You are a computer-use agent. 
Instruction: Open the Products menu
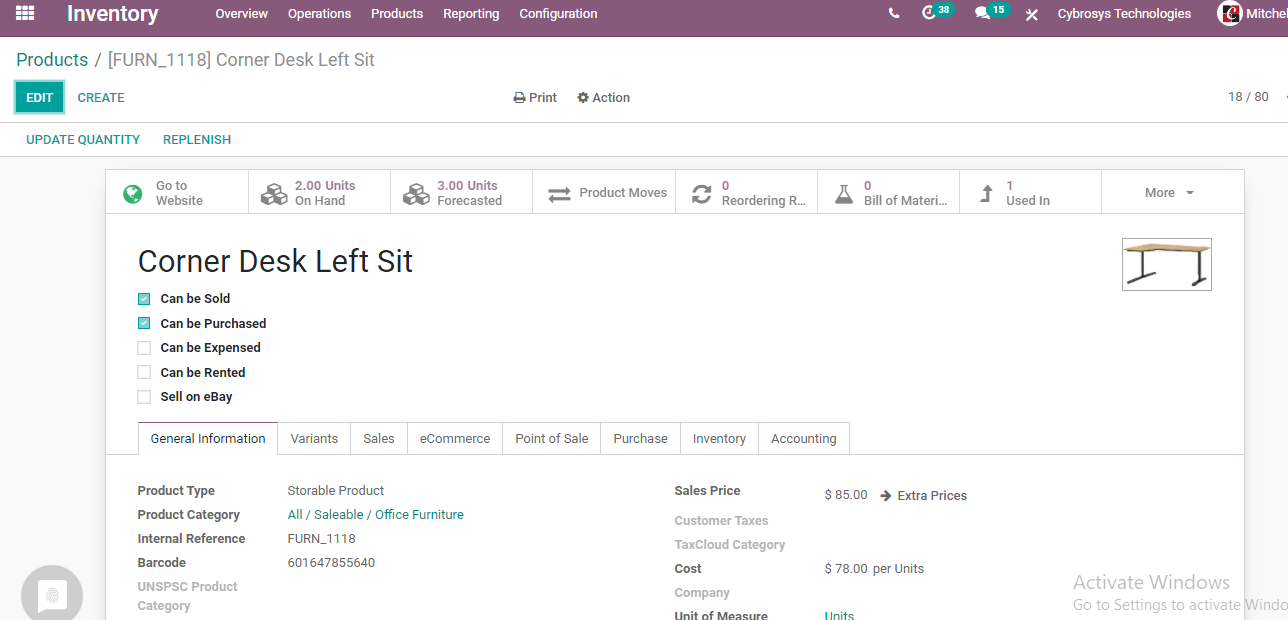[x=397, y=14]
